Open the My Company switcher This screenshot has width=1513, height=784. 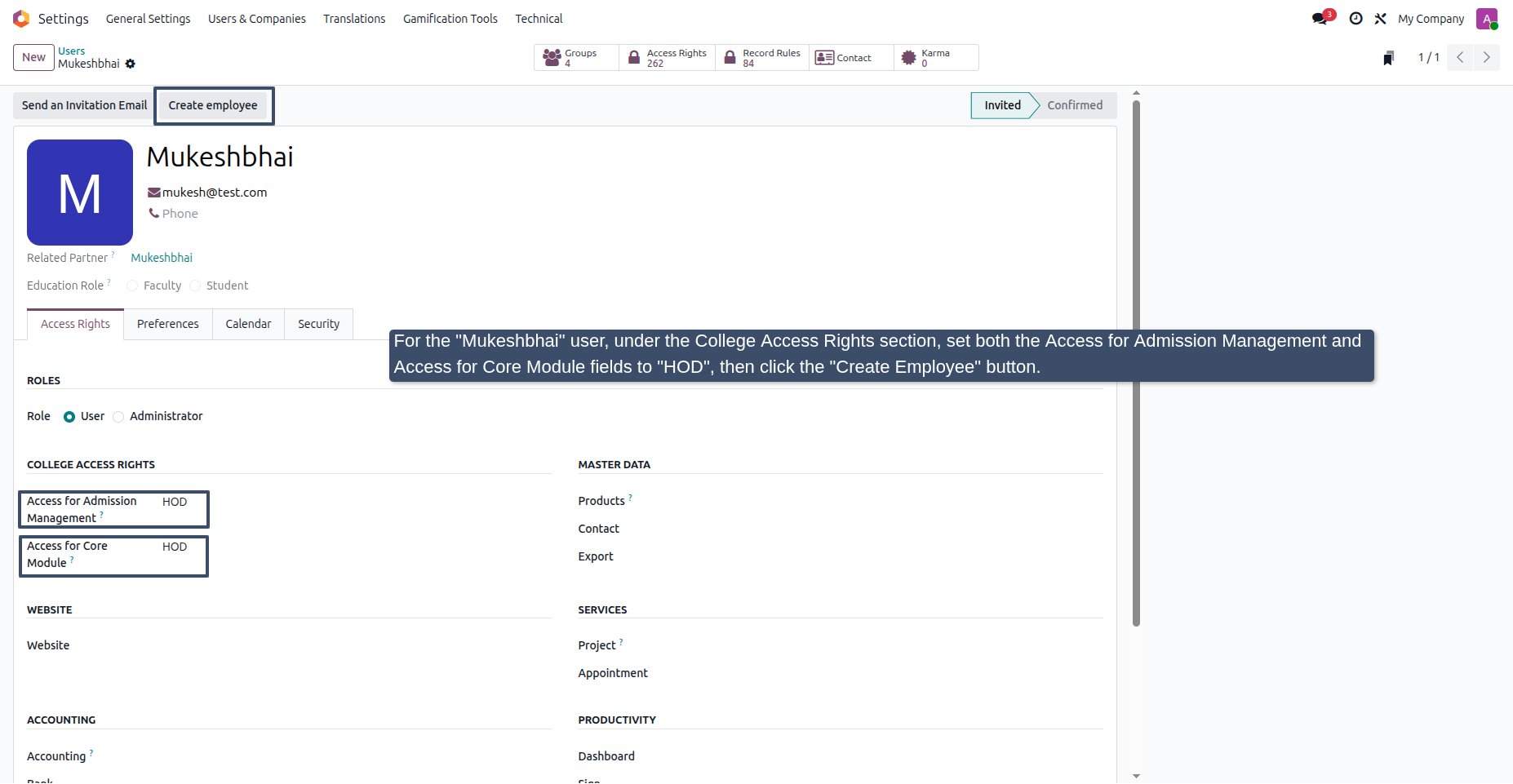1431,19
